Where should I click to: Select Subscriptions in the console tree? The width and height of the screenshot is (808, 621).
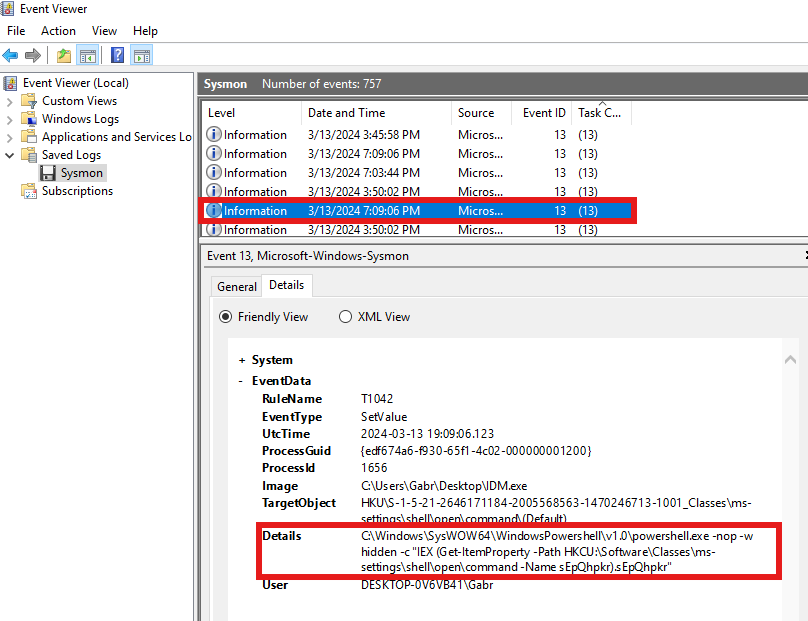(77, 191)
